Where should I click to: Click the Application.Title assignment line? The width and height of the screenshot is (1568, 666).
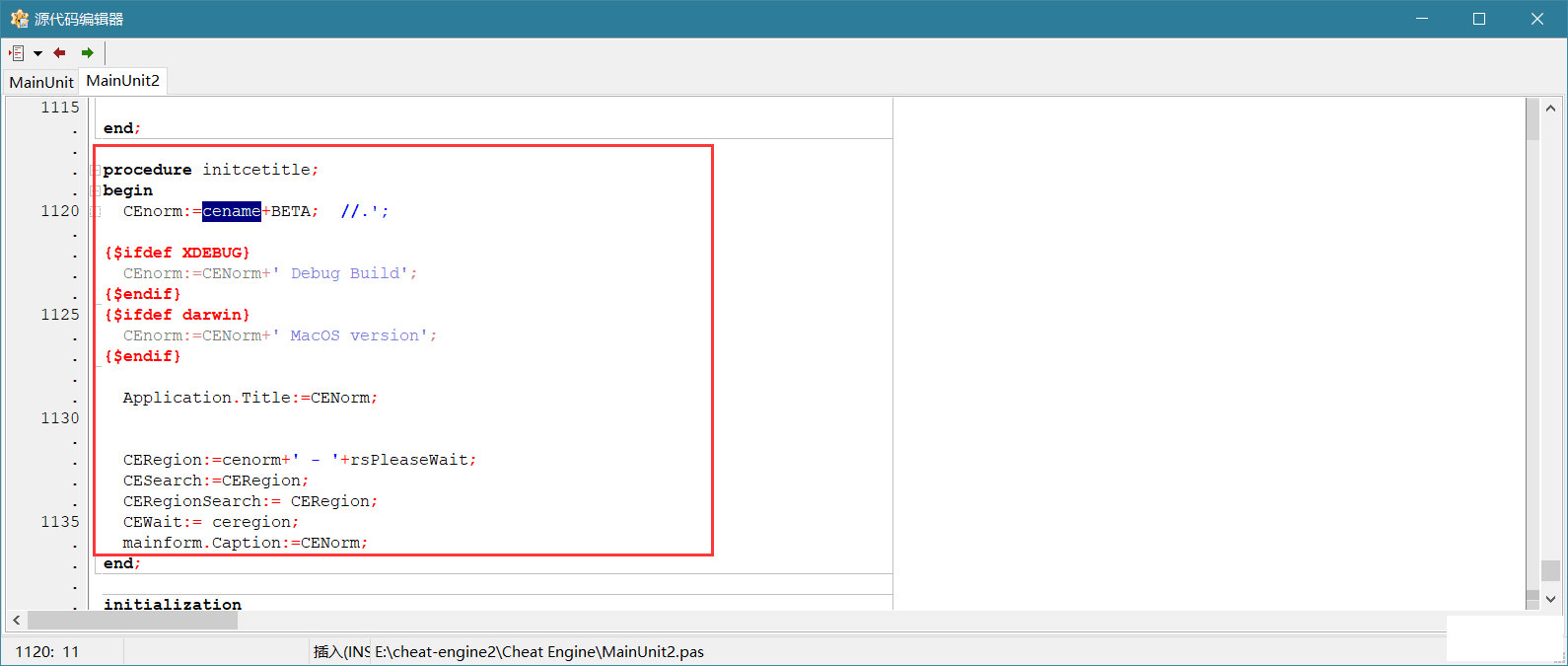(x=250, y=398)
